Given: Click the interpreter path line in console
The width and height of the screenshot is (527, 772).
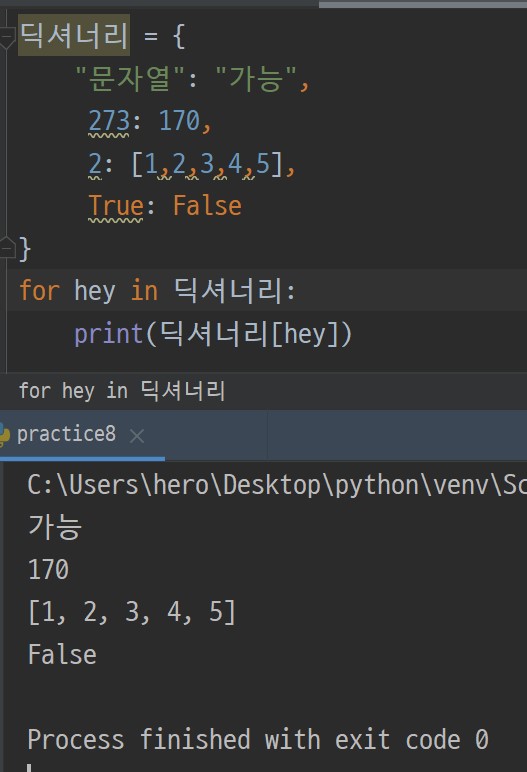Looking at the screenshot, I should point(277,485).
